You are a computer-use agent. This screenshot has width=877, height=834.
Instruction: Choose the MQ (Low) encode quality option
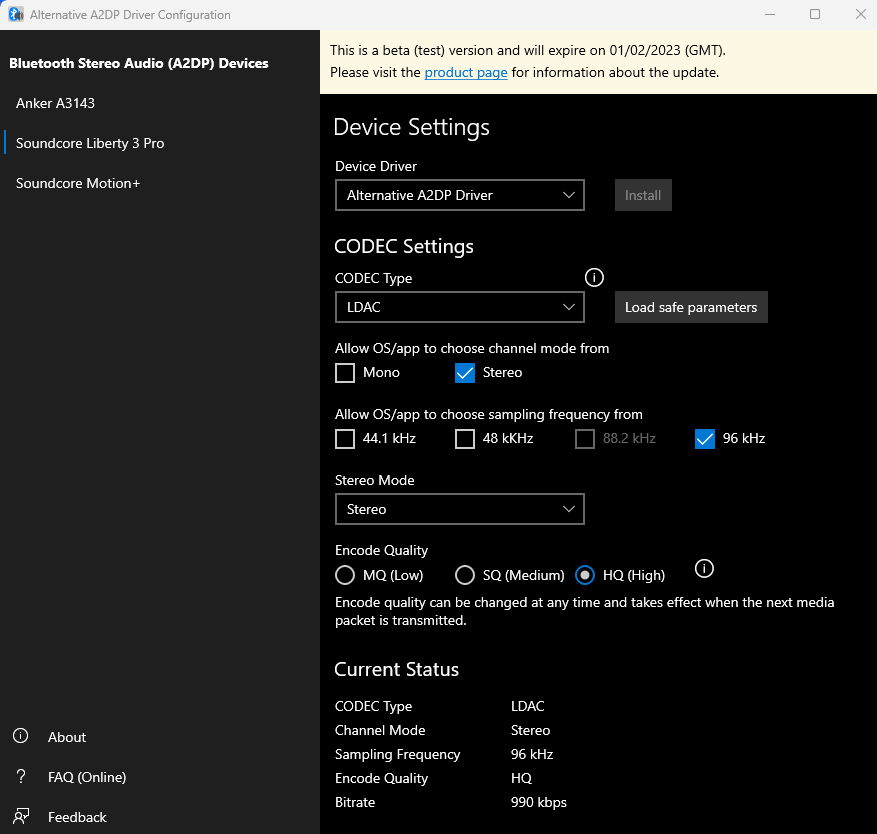coord(345,575)
